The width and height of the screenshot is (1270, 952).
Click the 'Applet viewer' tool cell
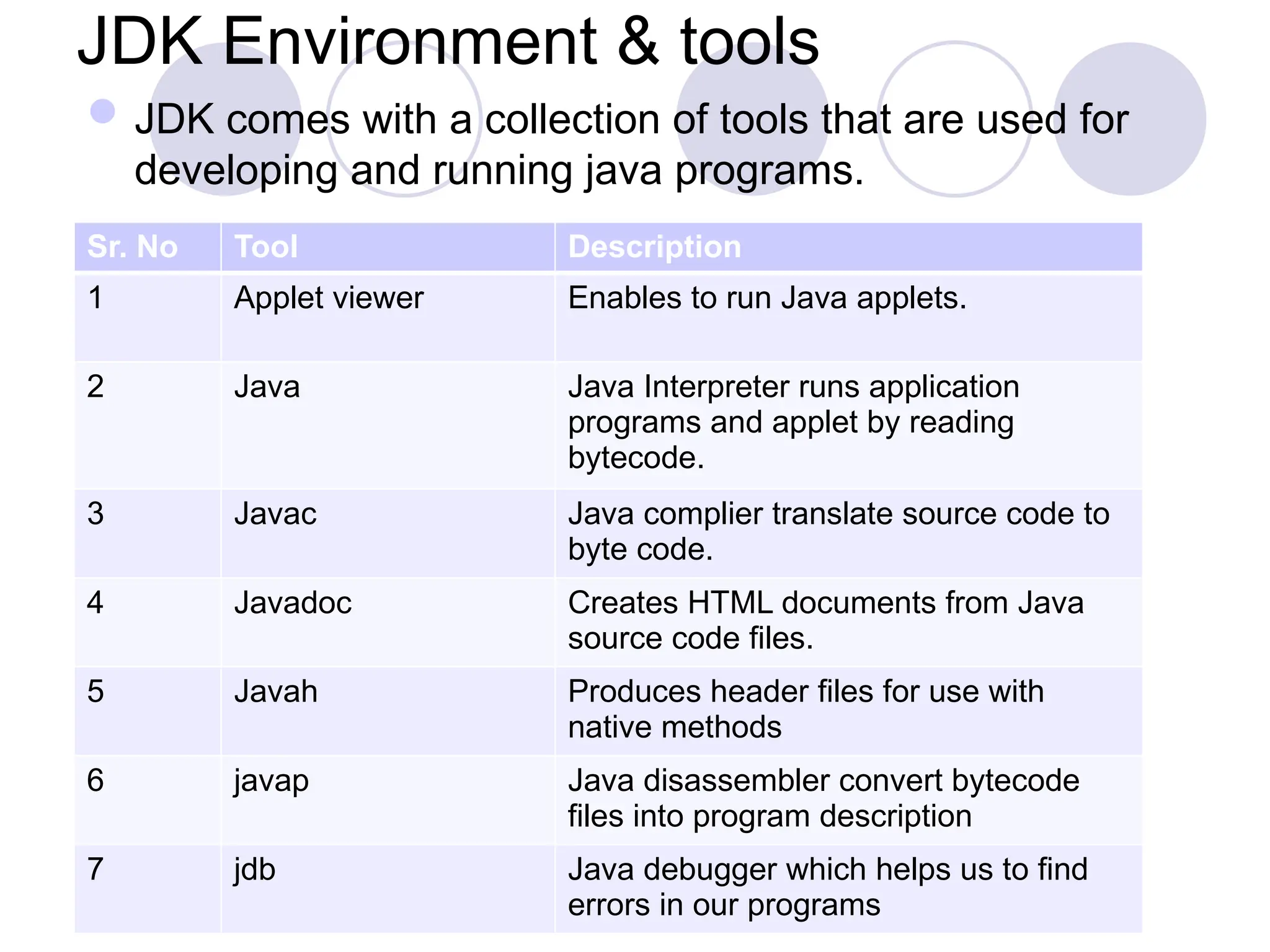[x=329, y=298]
